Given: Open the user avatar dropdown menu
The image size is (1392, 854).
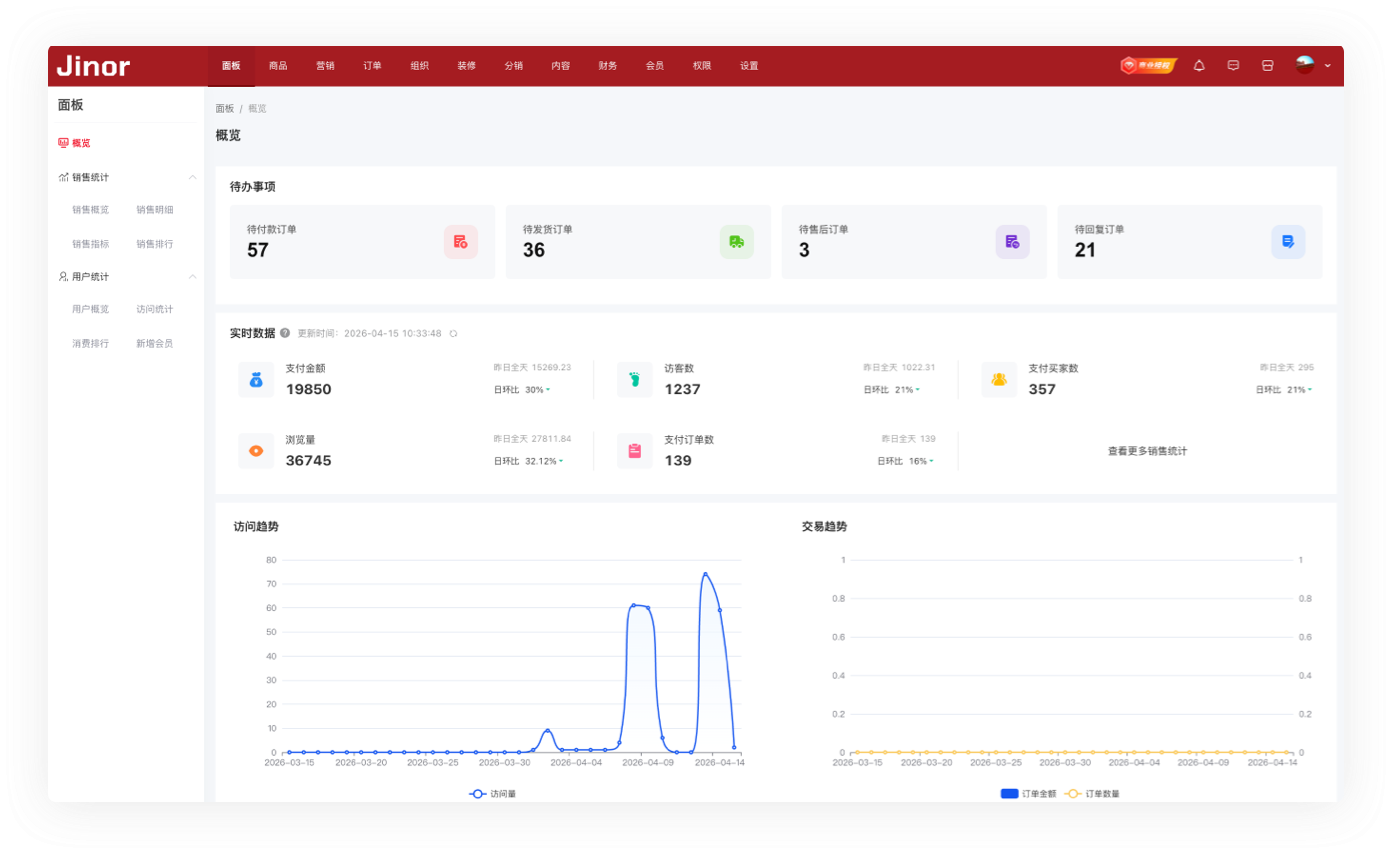Looking at the screenshot, I should tap(1312, 66).
